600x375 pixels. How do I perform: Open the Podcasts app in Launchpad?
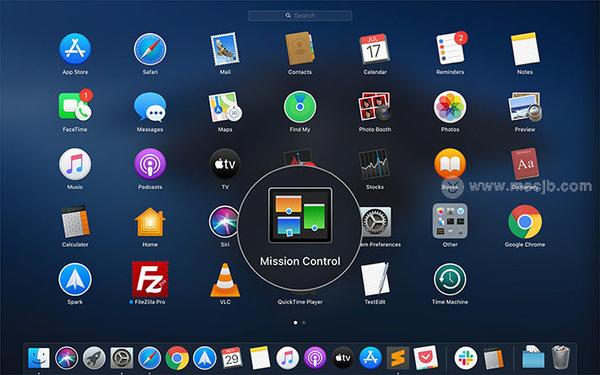pos(150,164)
